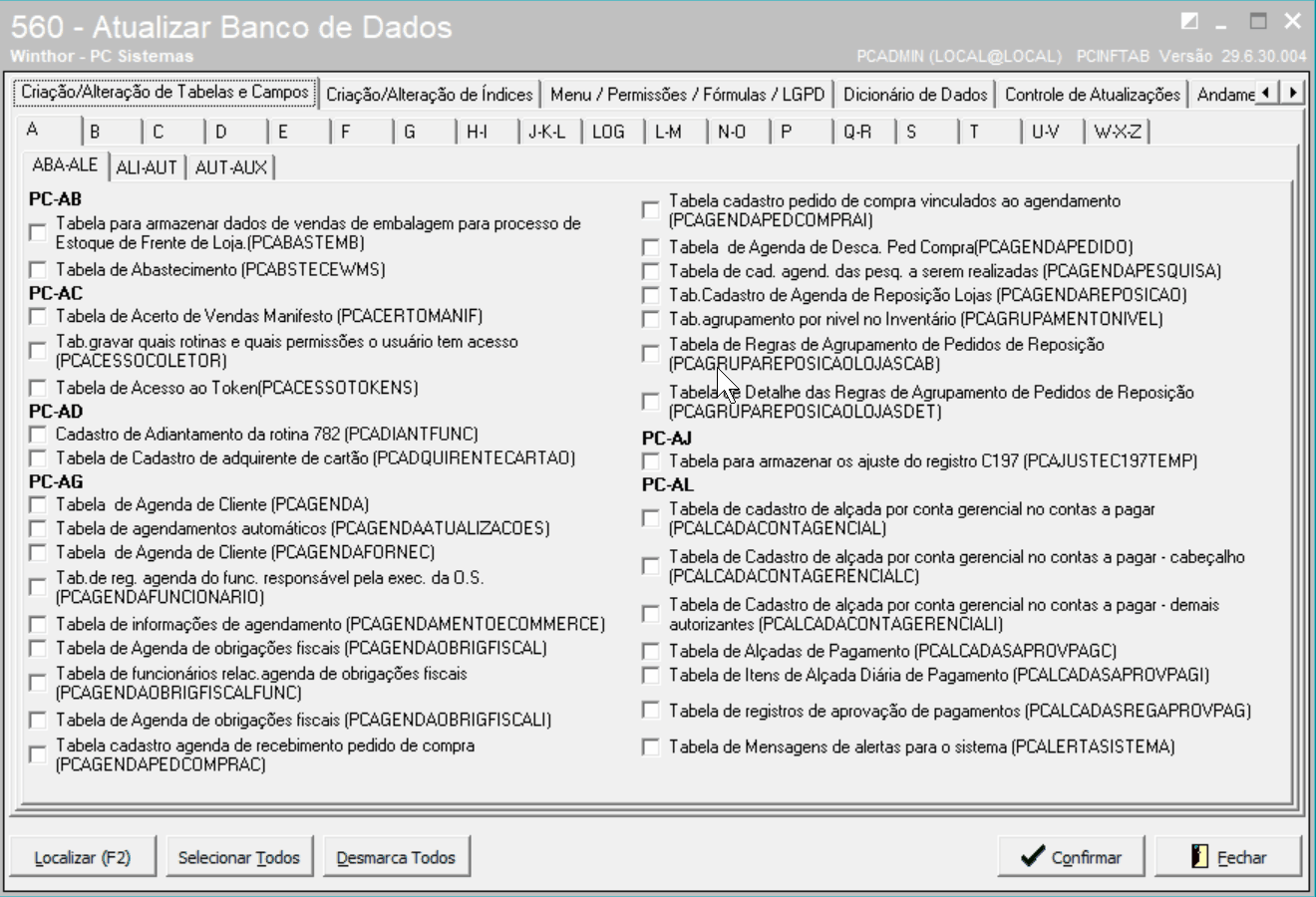Viewport: 1316px width, 897px height.
Task: Check PCADIANTFUNC cadastro checkbox
Action: (x=38, y=435)
